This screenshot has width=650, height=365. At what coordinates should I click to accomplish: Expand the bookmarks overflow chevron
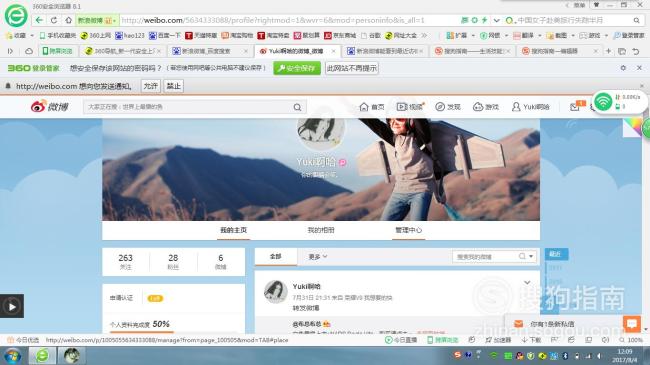(424, 36)
